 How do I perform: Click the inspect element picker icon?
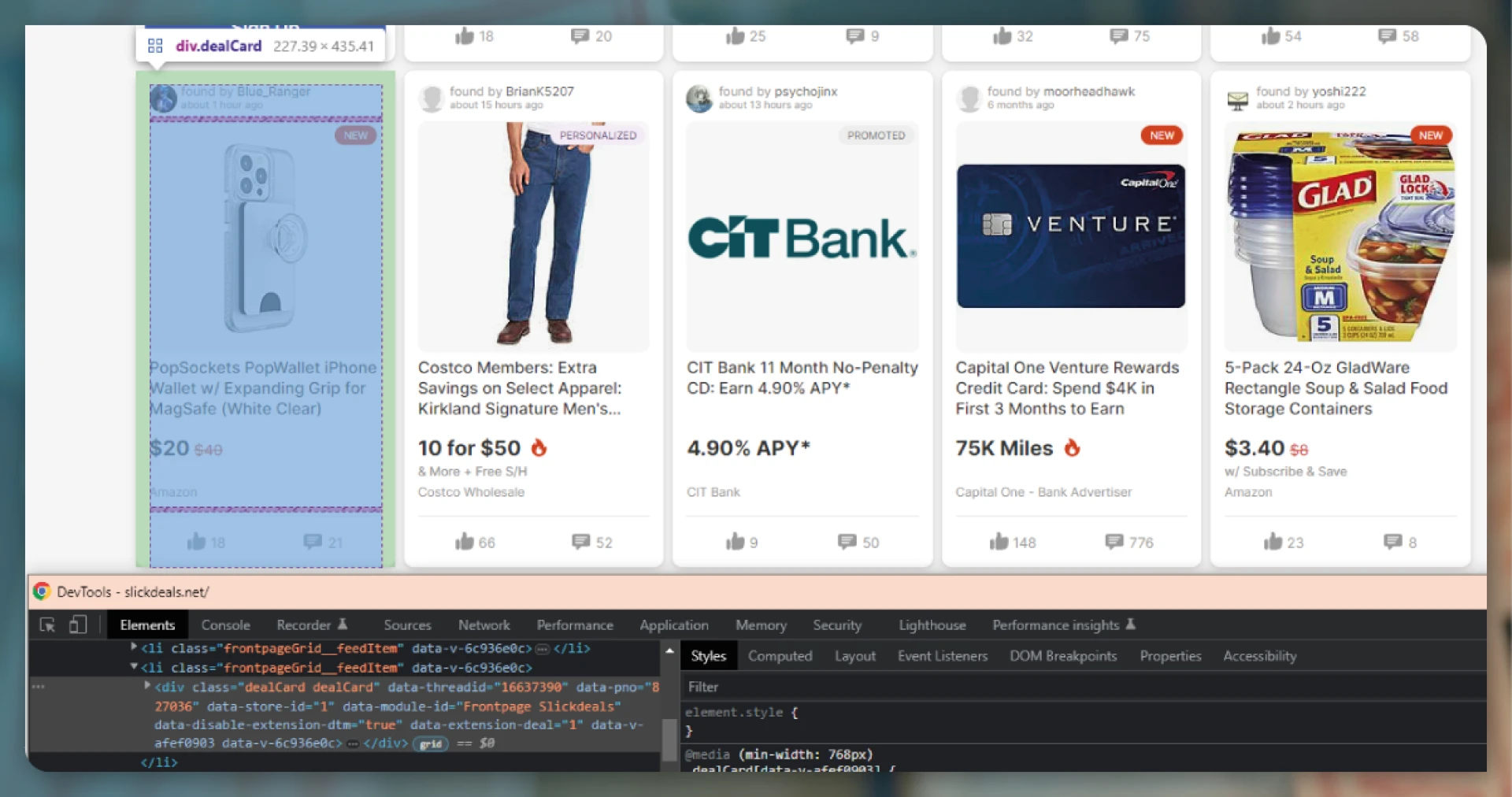pos(47,625)
